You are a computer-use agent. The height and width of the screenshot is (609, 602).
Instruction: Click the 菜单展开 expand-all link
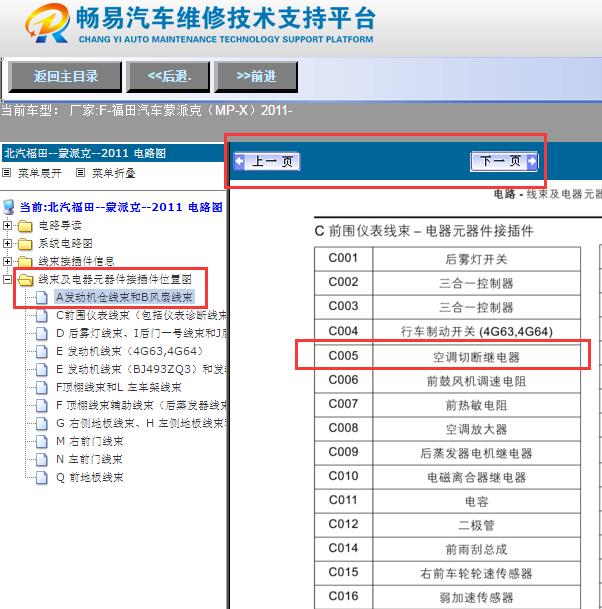40,173
